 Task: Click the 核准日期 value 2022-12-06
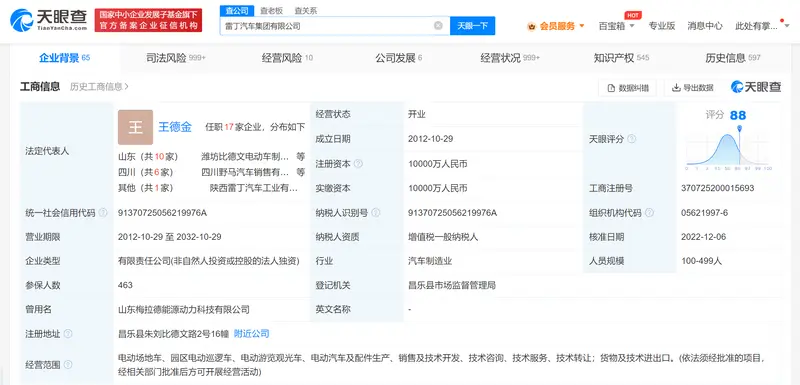click(704, 237)
